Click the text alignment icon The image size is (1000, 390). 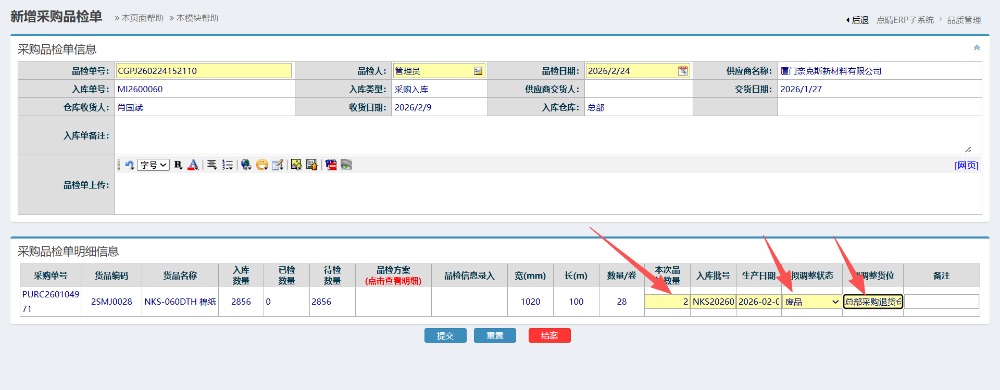point(212,165)
